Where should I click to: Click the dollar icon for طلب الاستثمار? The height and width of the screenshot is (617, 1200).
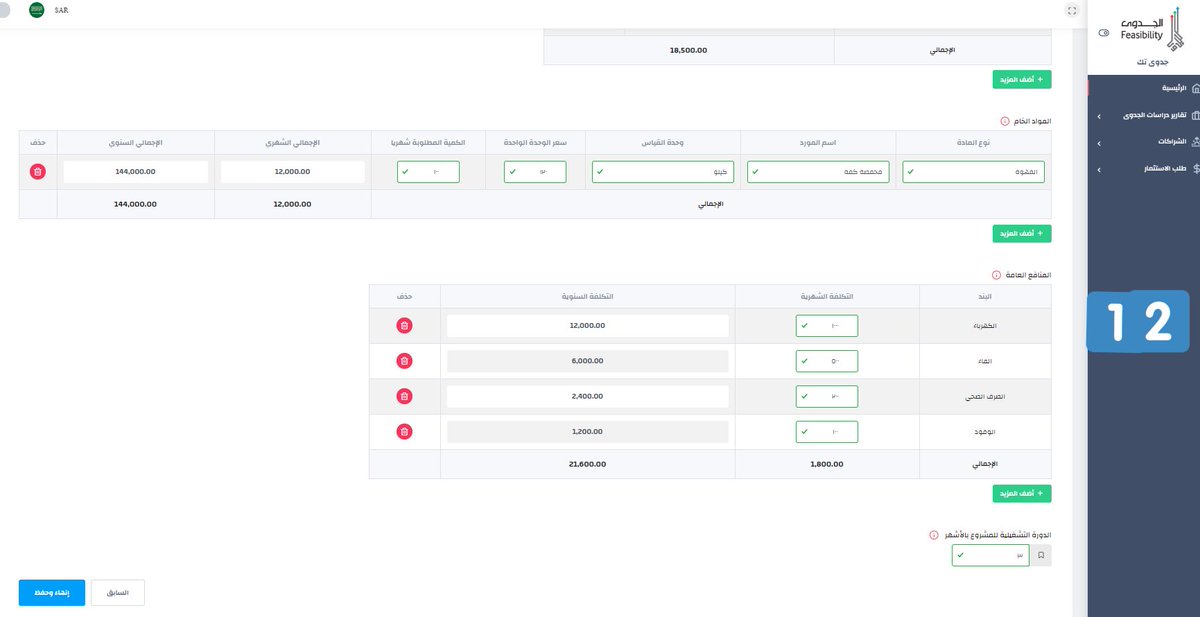click(1197, 169)
